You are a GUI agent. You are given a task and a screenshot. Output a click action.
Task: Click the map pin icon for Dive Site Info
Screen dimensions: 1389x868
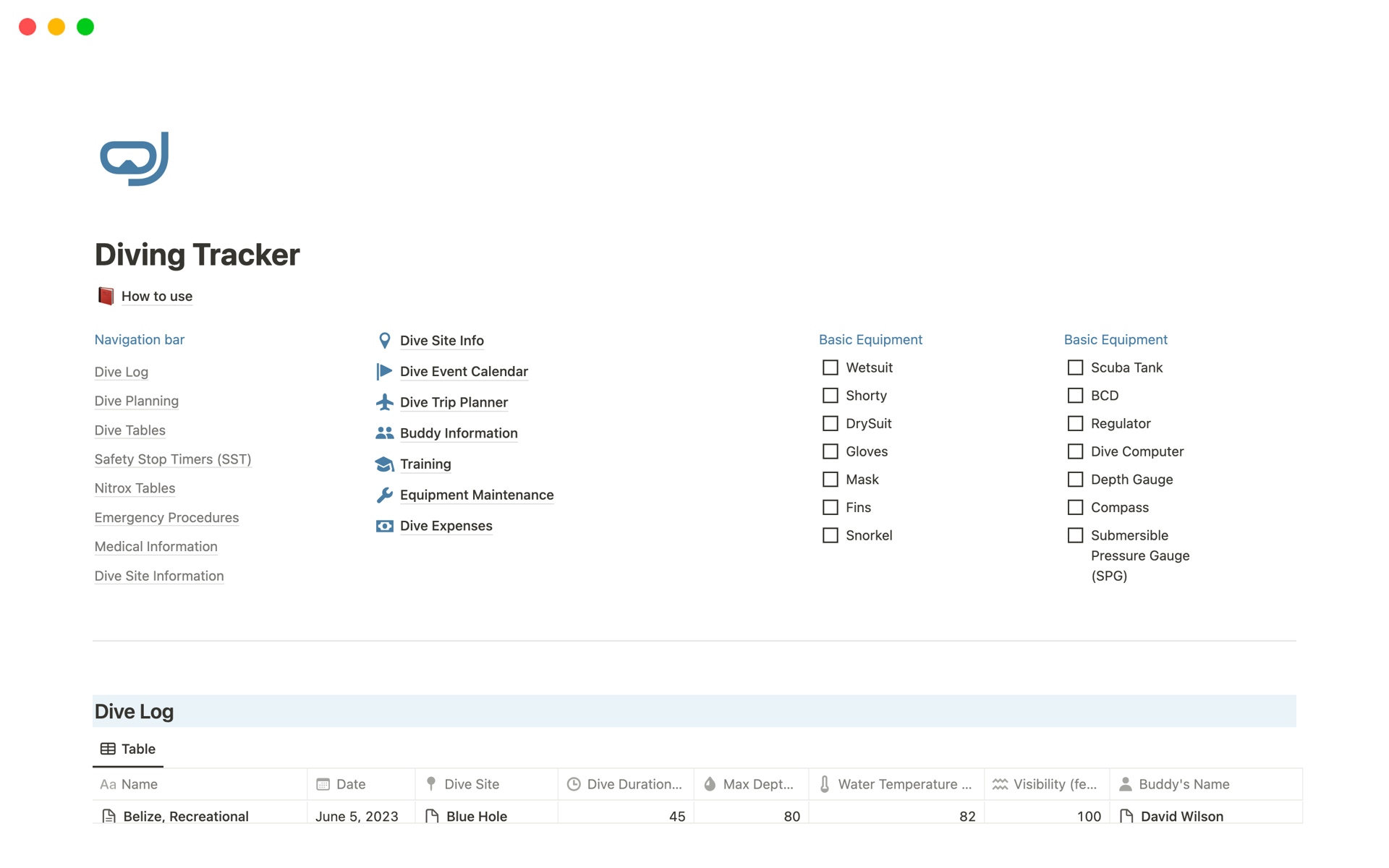(x=384, y=341)
